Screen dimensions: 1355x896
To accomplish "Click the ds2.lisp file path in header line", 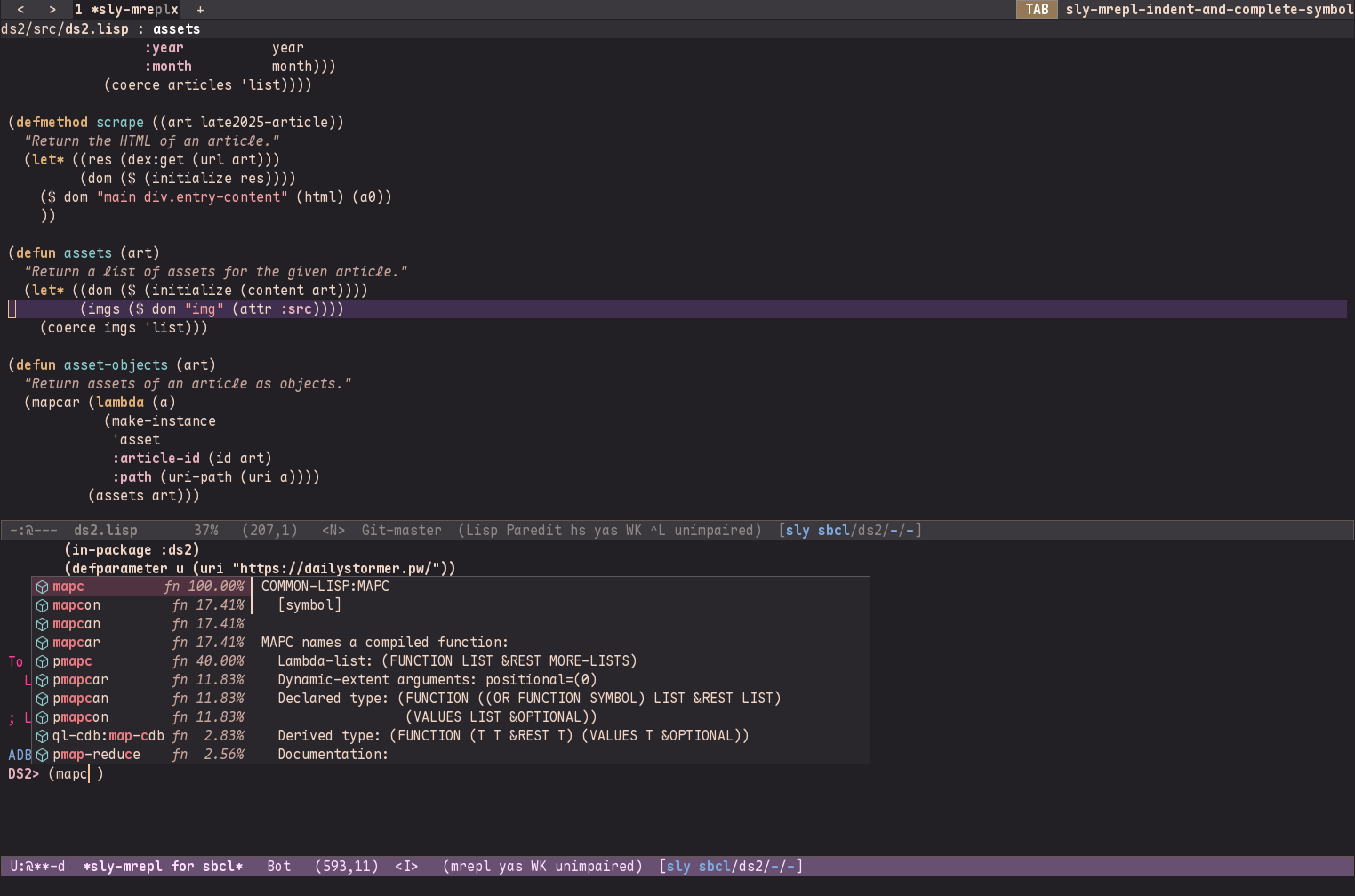I will tap(65, 29).
